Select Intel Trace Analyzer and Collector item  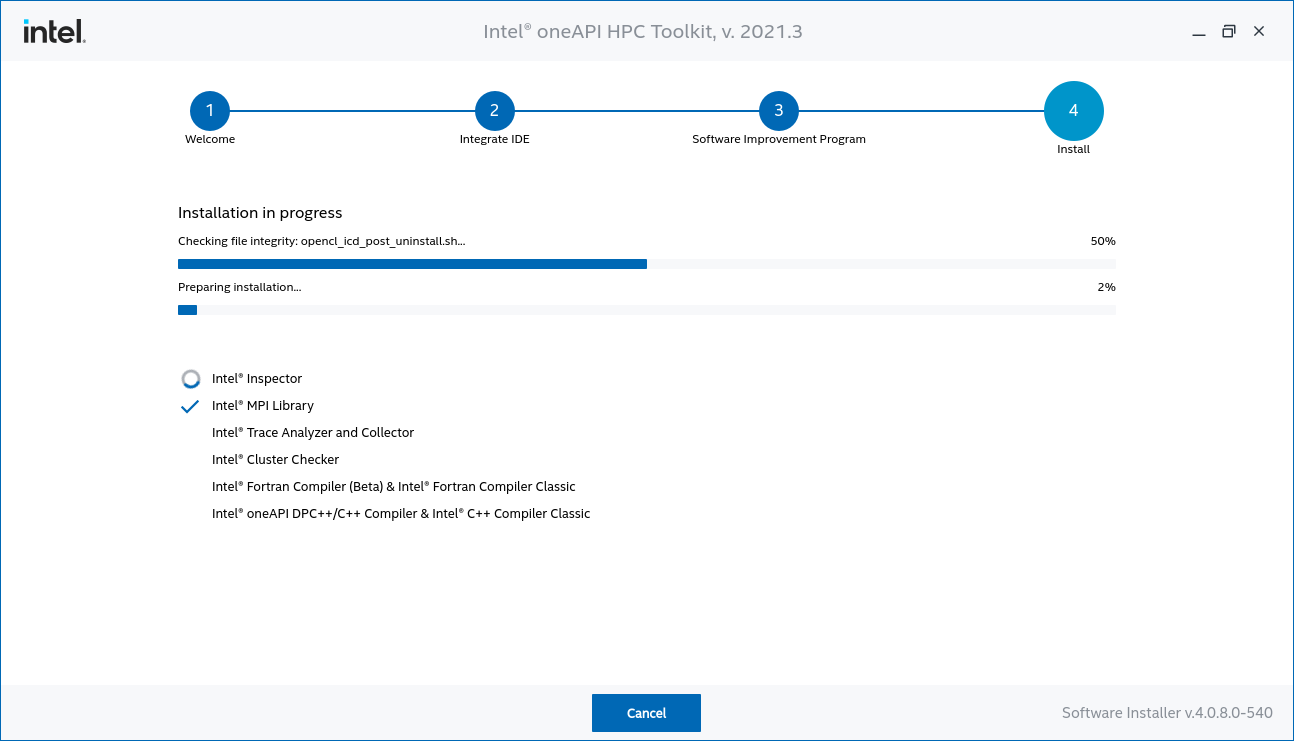tap(312, 433)
